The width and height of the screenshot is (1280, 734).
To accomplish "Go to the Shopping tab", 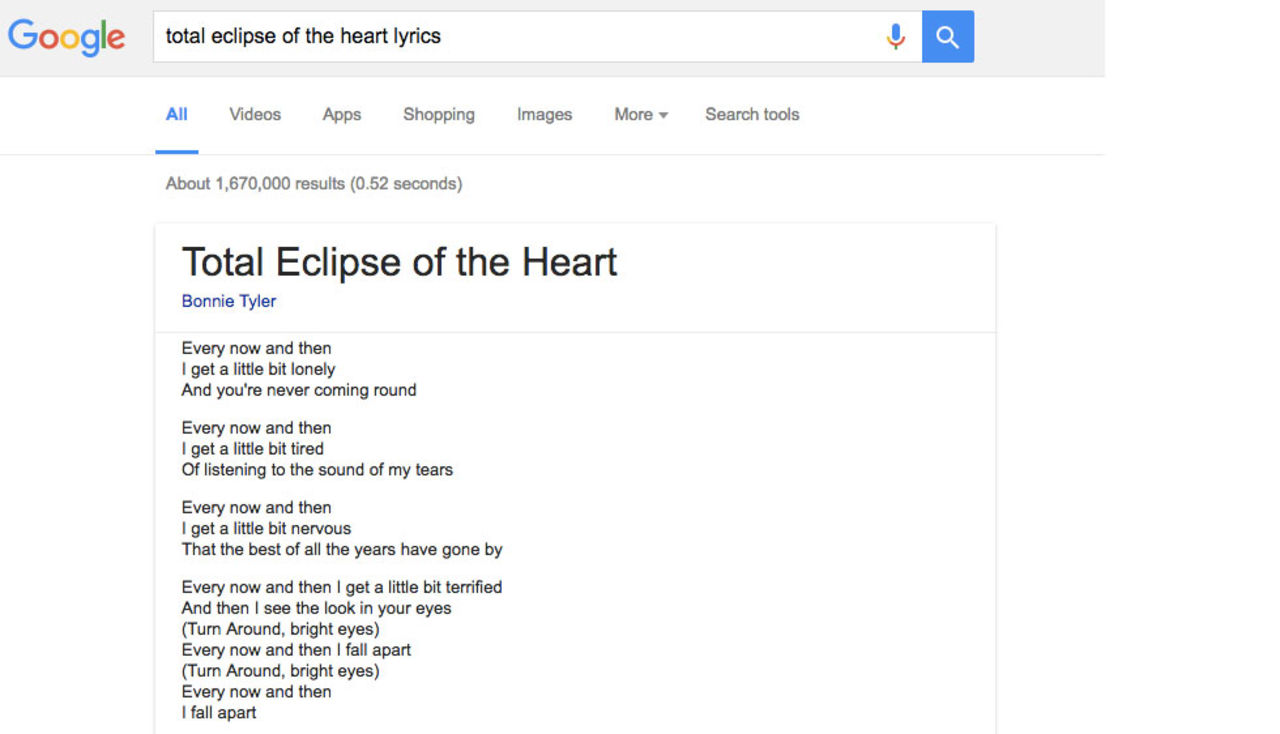I will coord(438,114).
